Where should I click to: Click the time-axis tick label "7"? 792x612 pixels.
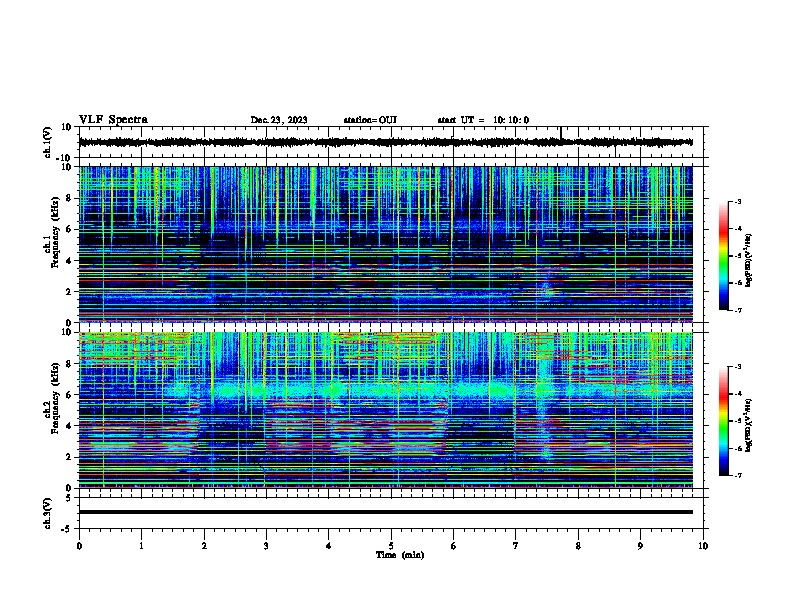516,546
